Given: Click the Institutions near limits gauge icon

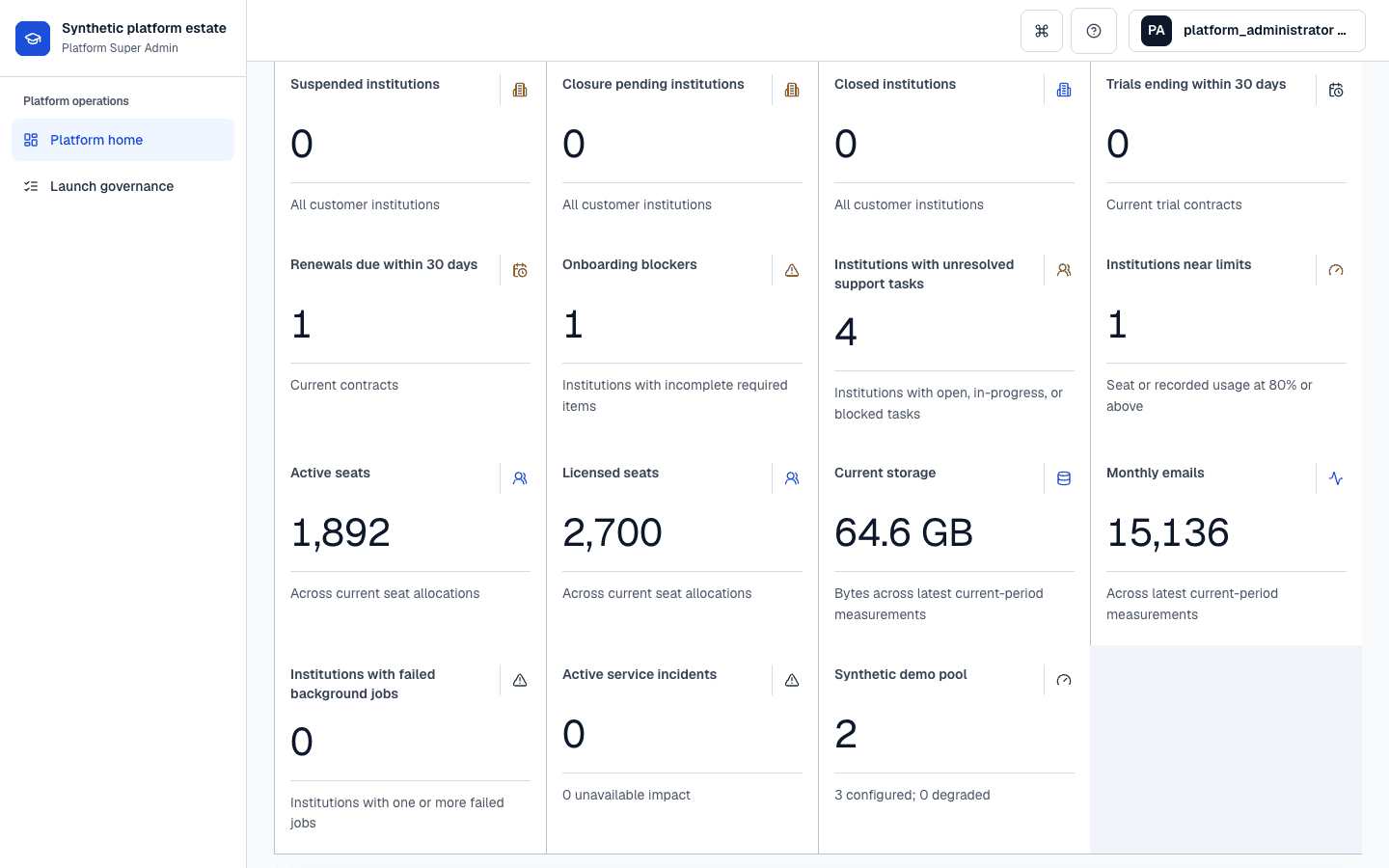Looking at the screenshot, I should click(1336, 270).
